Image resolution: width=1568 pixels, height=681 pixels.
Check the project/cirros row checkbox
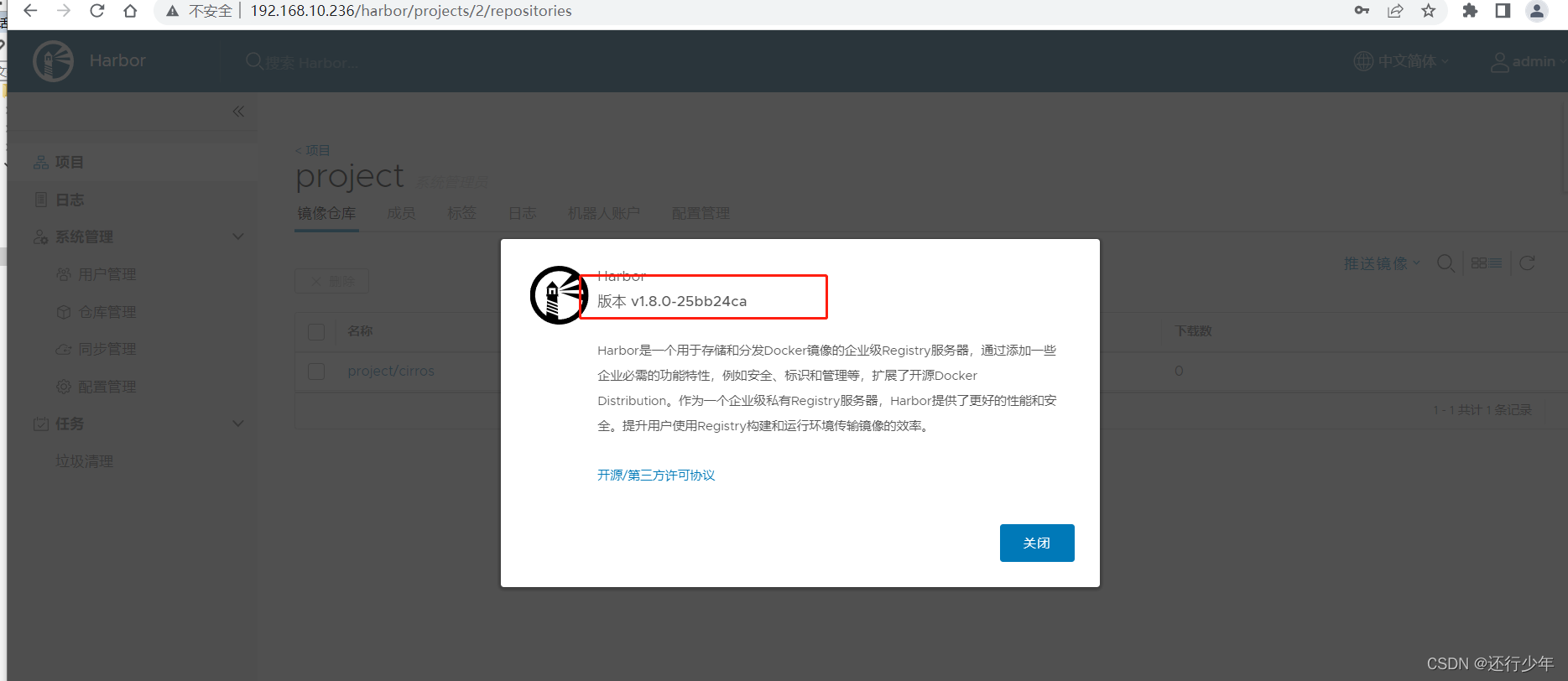(x=316, y=372)
